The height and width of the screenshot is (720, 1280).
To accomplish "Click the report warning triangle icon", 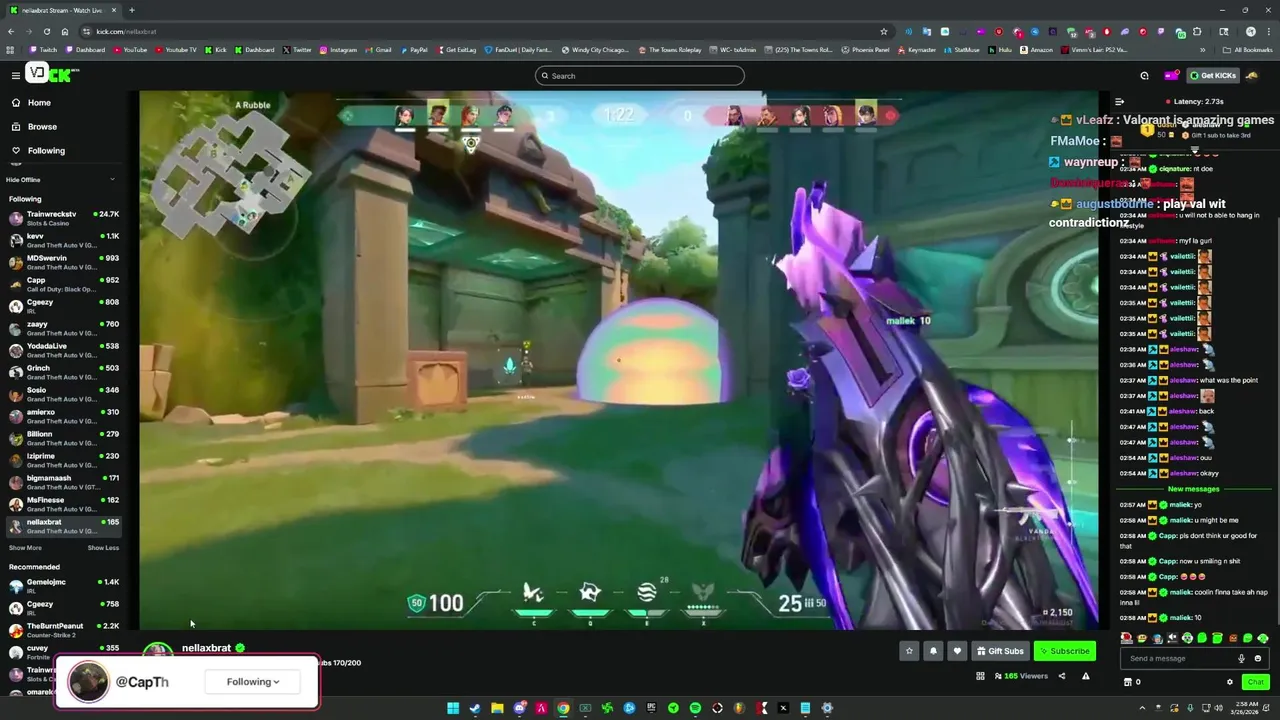I will 1086,676.
